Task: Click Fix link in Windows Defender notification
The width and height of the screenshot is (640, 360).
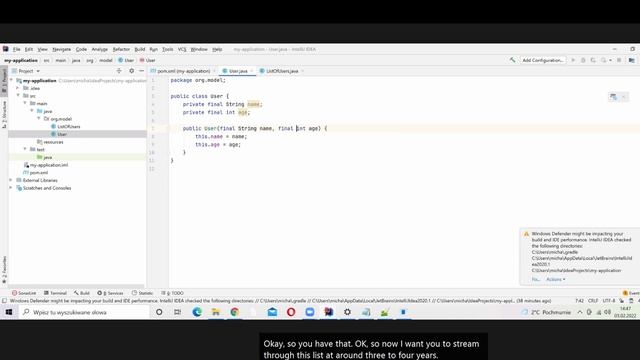Action: click(536, 280)
